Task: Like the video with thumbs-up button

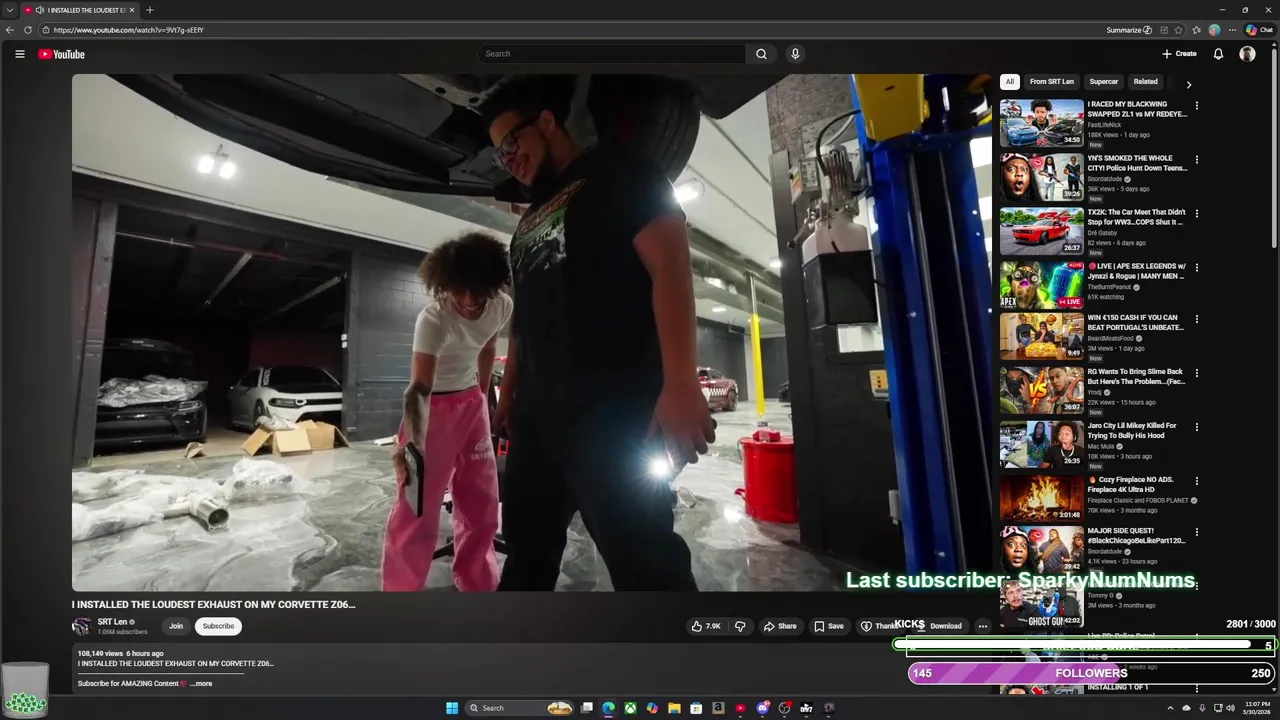Action: (x=706, y=626)
